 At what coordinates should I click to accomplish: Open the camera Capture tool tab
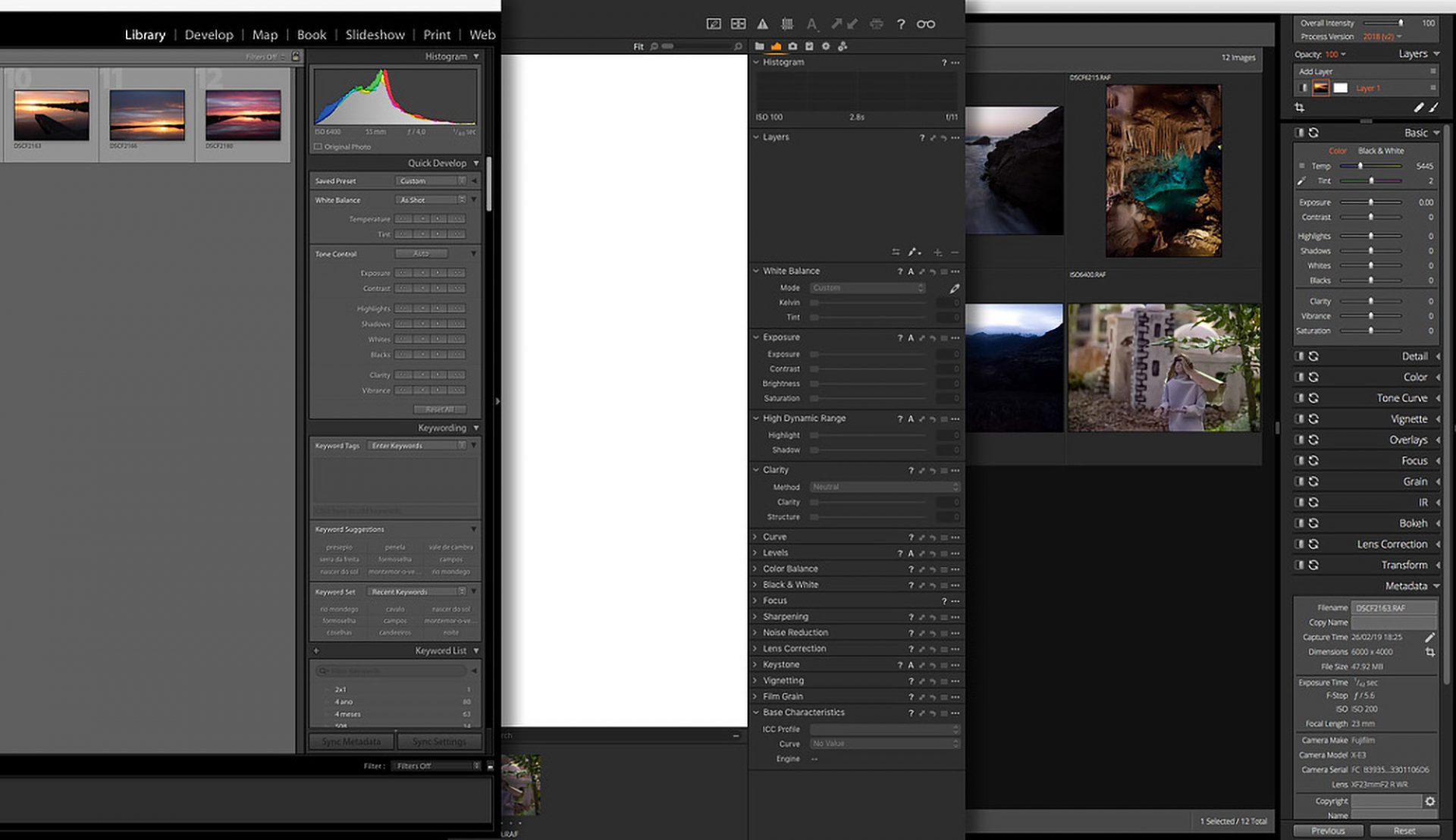coord(792,46)
